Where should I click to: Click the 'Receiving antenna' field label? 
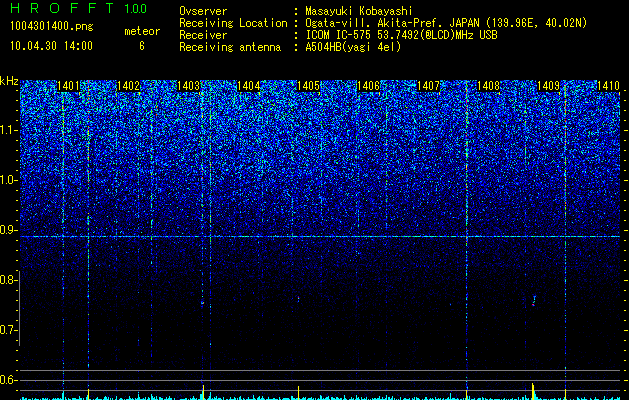(230, 47)
